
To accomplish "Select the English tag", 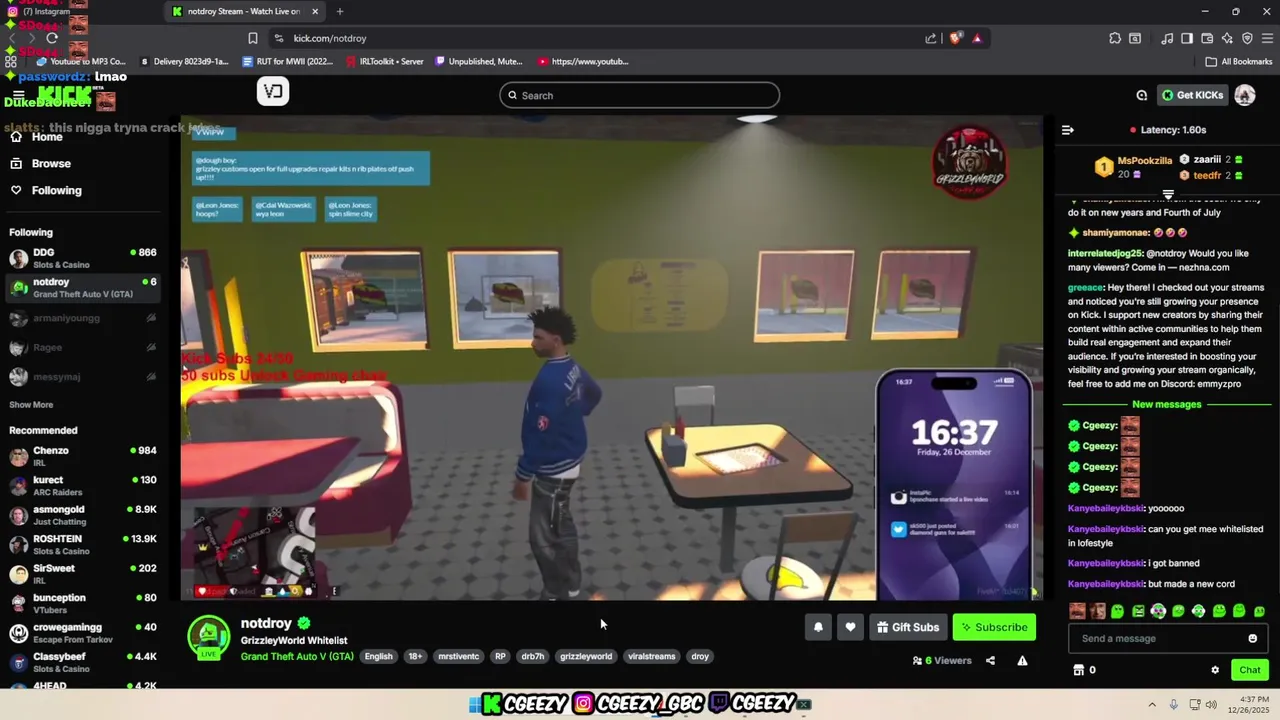I will (378, 656).
